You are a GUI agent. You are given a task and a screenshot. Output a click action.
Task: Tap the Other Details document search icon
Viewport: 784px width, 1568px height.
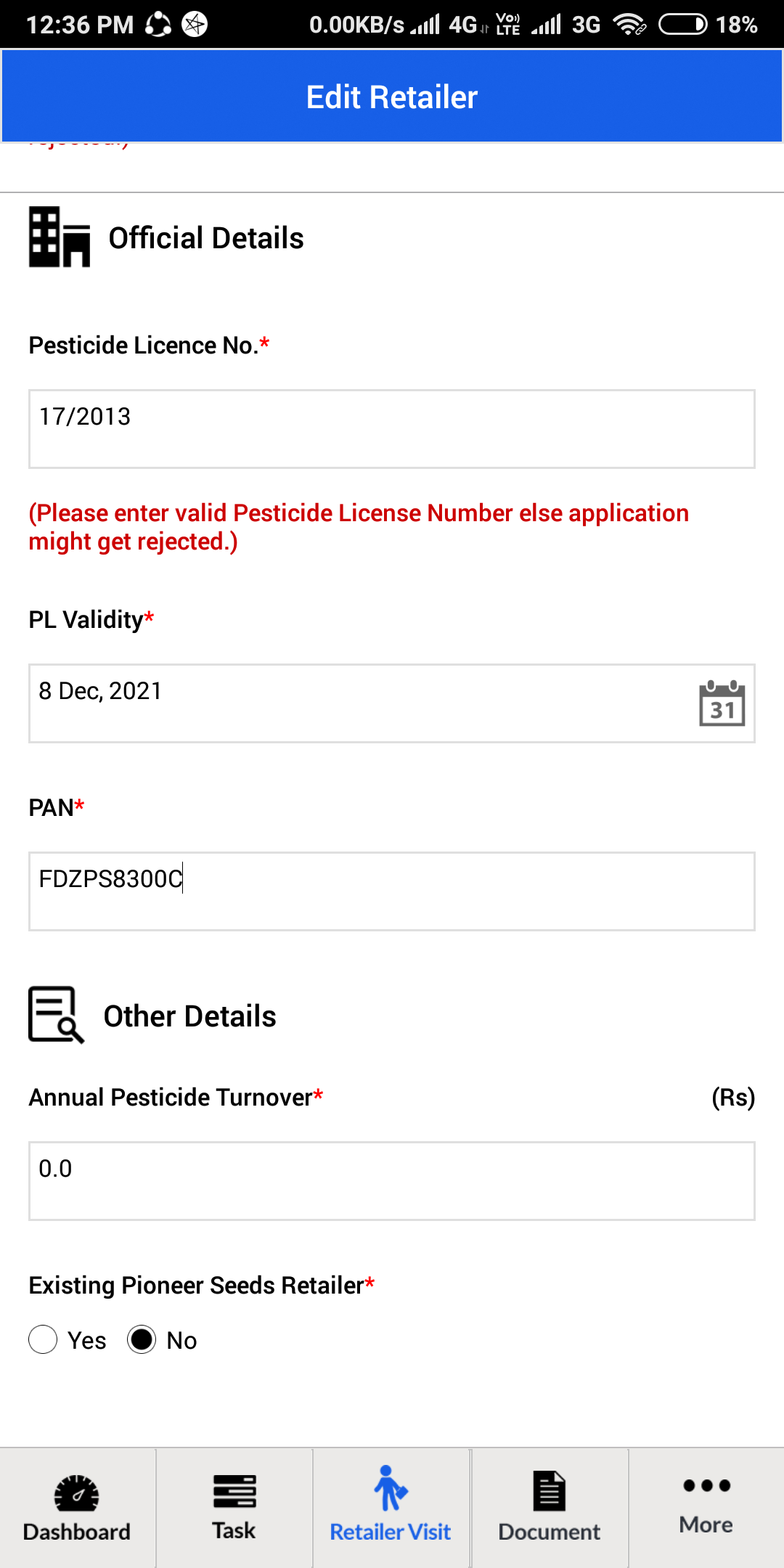coord(56,1015)
